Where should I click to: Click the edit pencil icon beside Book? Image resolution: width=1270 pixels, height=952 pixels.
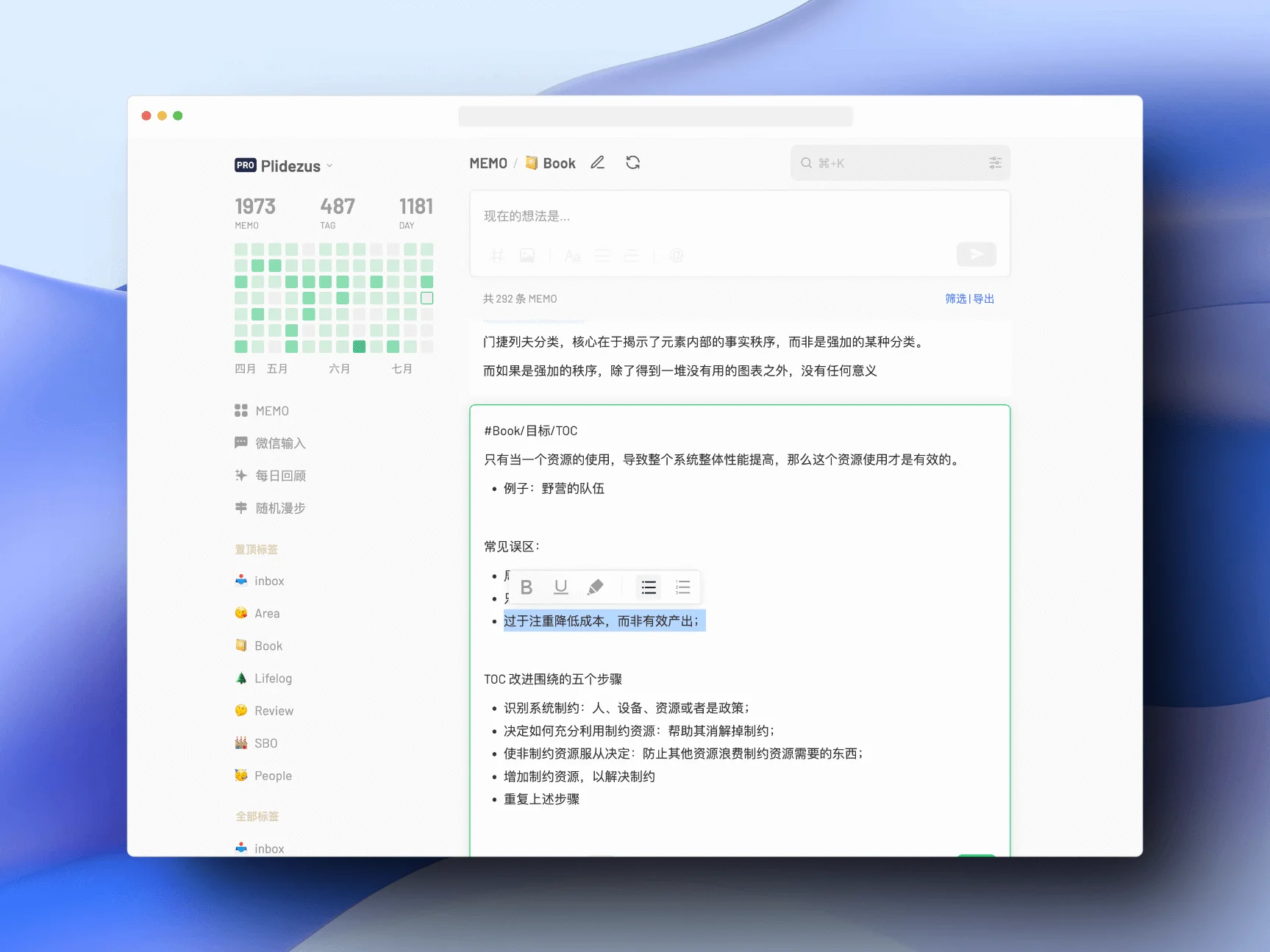pos(598,162)
